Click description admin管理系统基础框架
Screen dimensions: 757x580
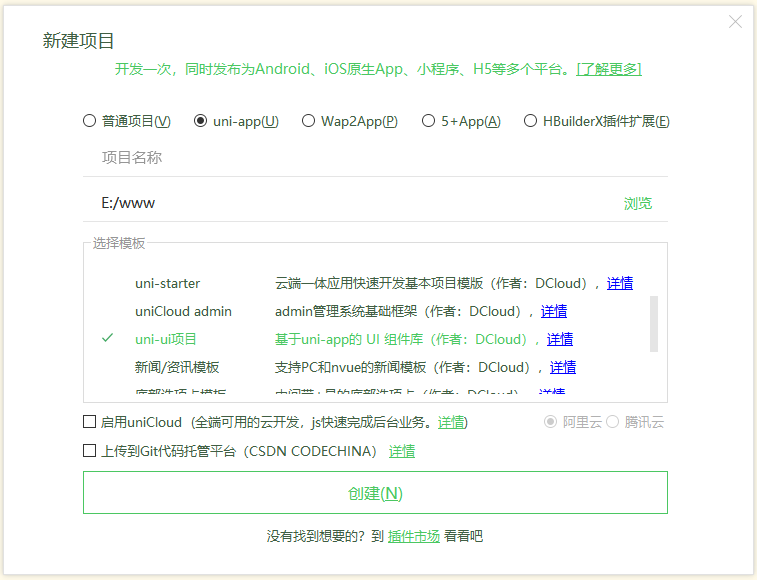tap(346, 311)
